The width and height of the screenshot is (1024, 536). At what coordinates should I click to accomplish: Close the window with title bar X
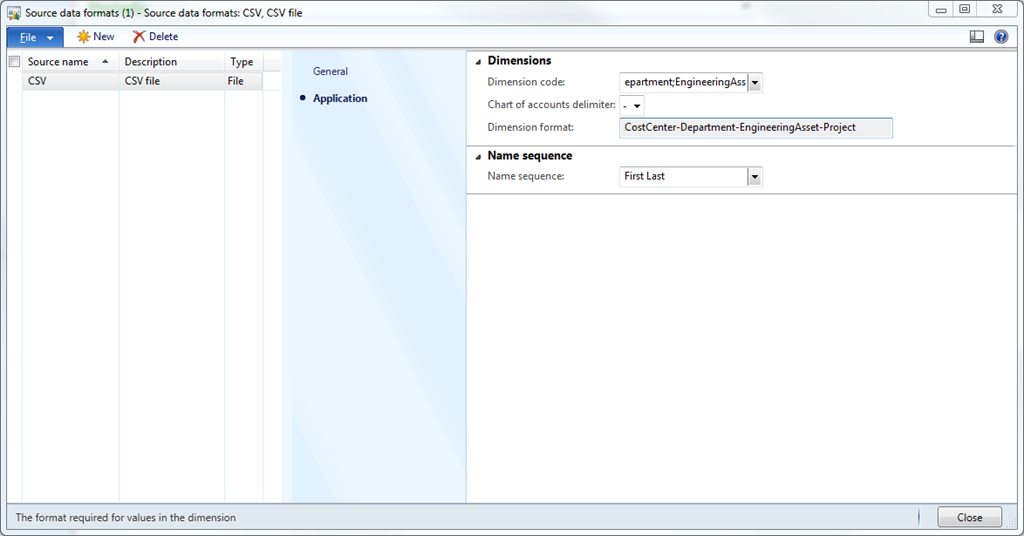tap(997, 9)
